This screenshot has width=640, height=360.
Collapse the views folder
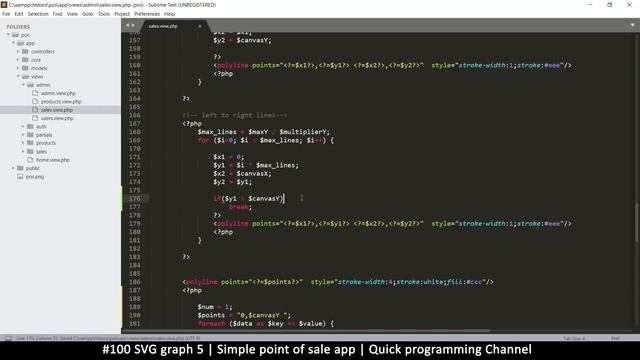(18, 76)
